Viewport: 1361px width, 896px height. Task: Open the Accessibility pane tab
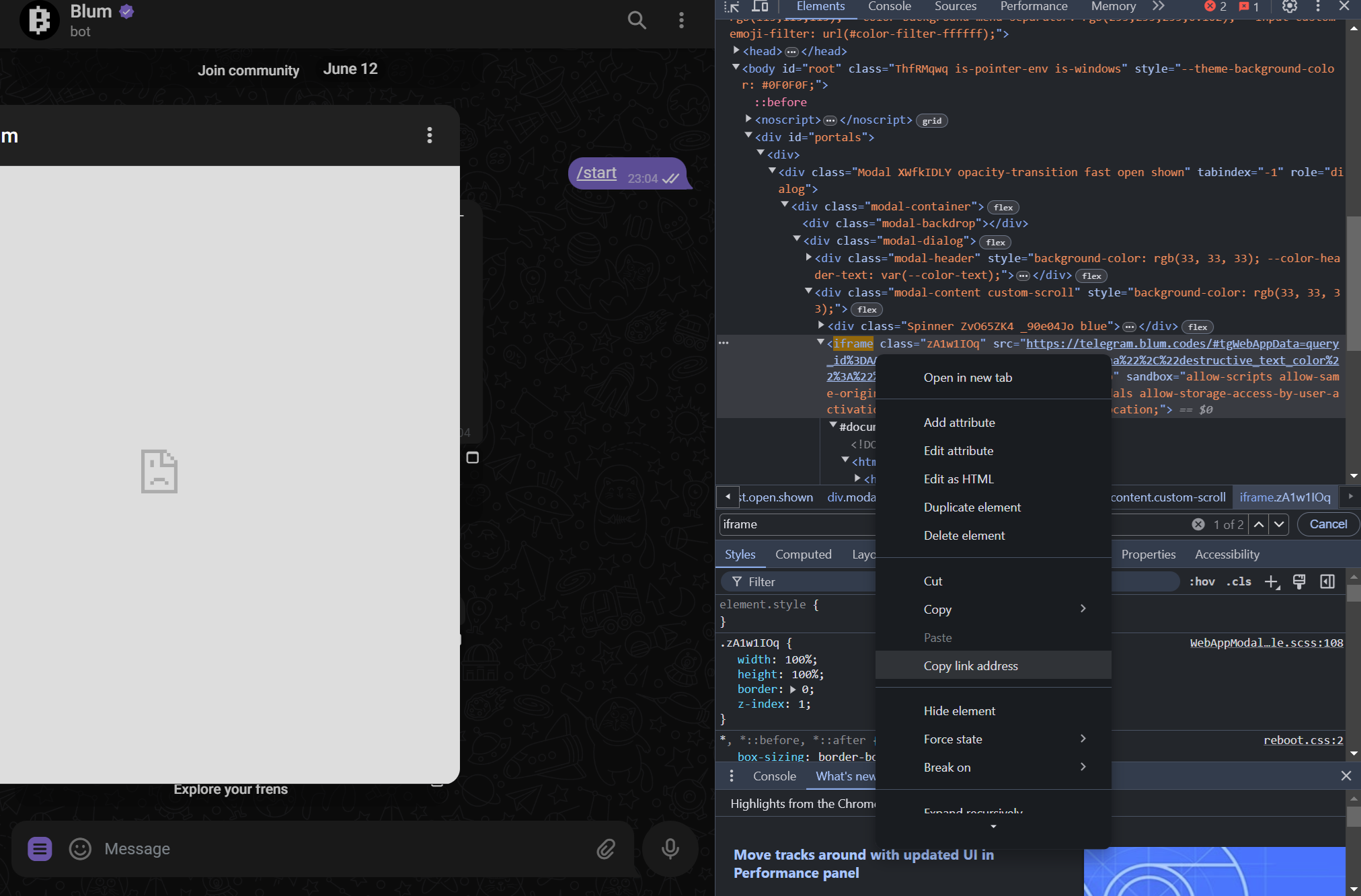pos(1227,555)
